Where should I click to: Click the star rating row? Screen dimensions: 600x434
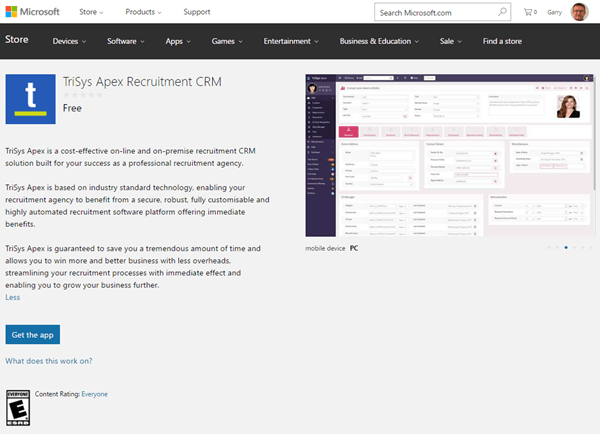pos(83,95)
